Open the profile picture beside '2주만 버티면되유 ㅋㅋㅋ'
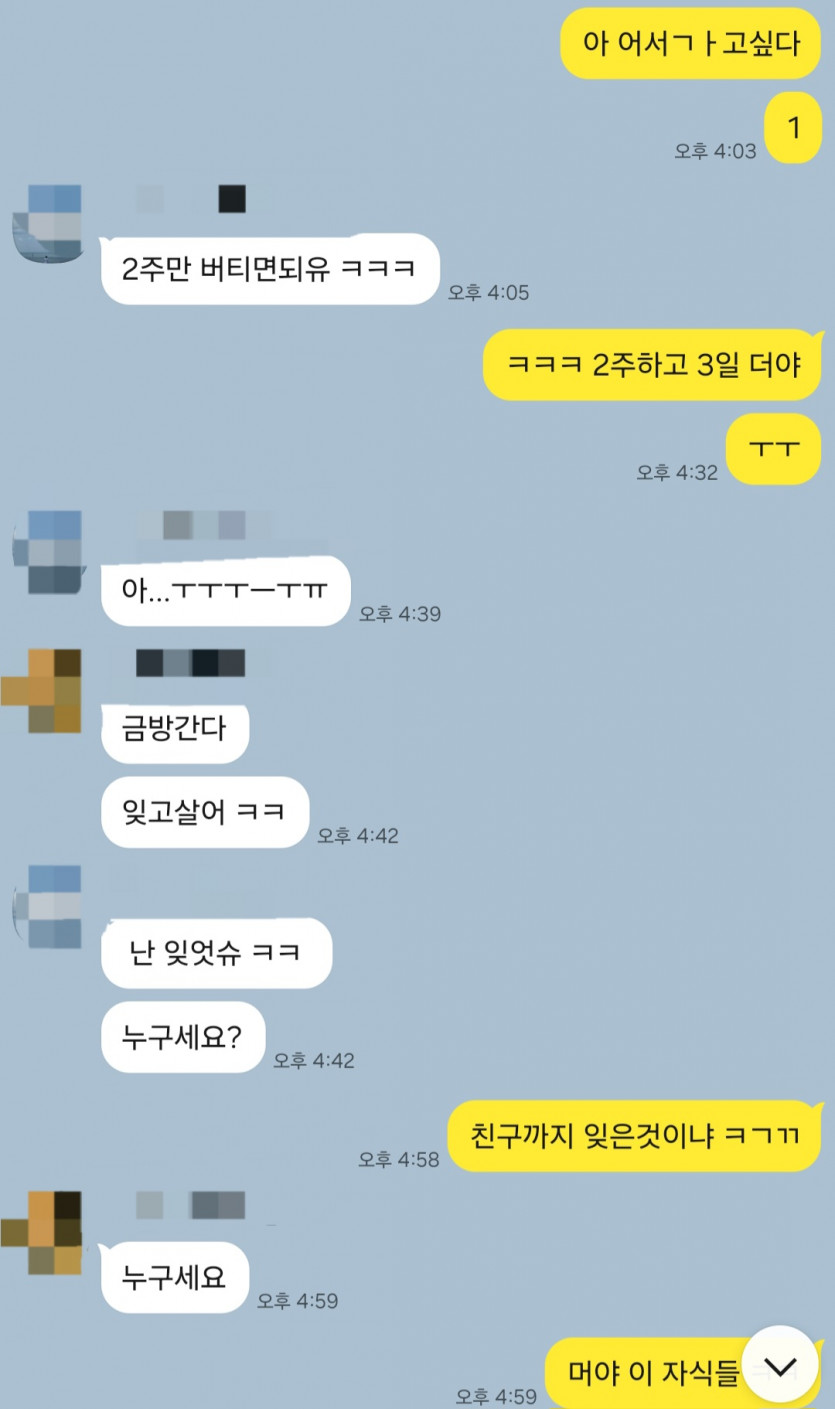This screenshot has width=835, height=1409. pyautogui.click(x=48, y=225)
